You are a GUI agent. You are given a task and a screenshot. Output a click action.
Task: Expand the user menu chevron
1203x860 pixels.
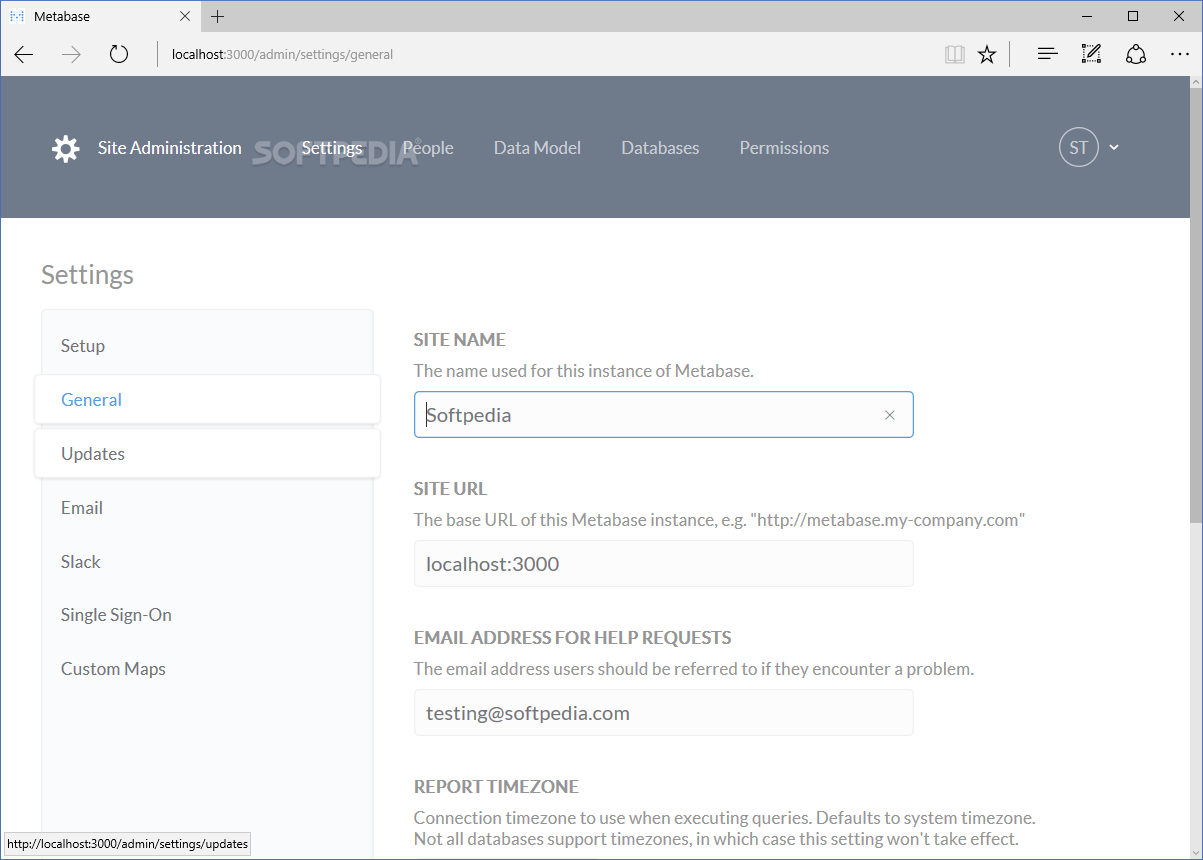click(x=1114, y=148)
